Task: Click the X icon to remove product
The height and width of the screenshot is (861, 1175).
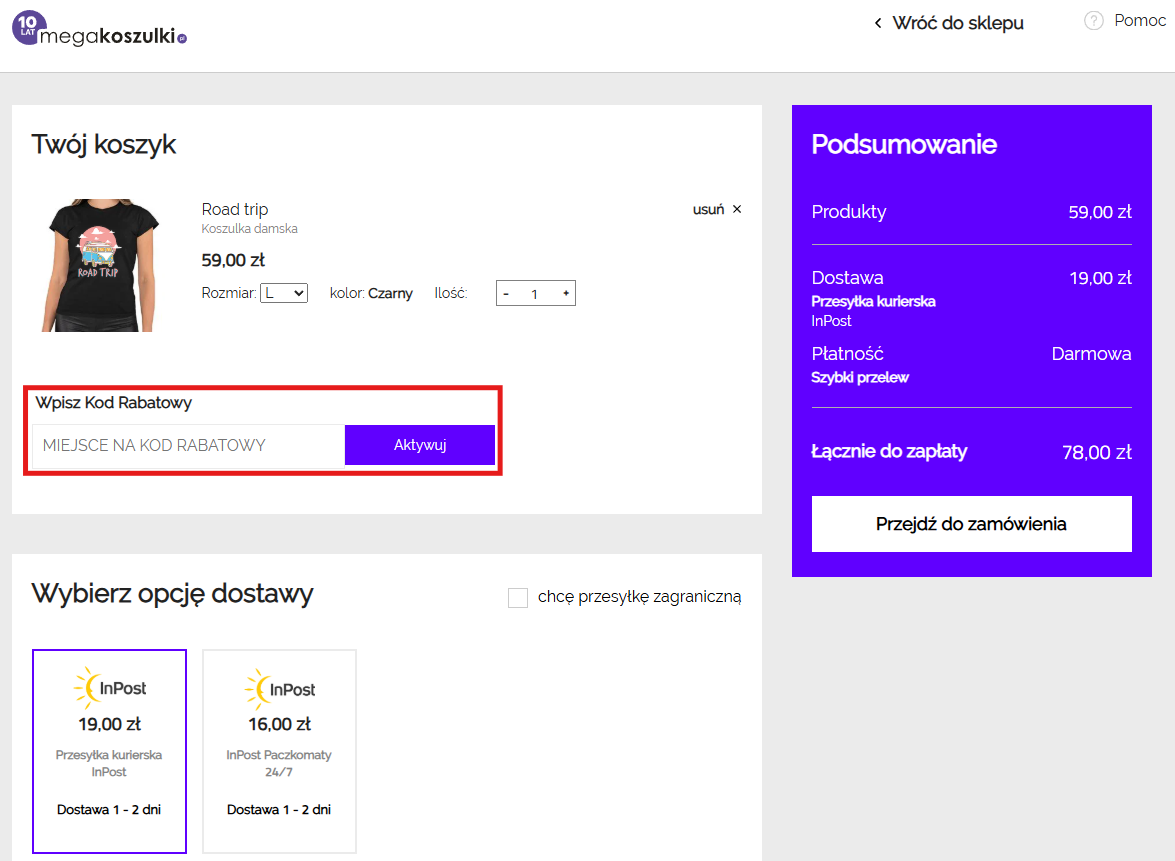Action: pyautogui.click(x=737, y=210)
